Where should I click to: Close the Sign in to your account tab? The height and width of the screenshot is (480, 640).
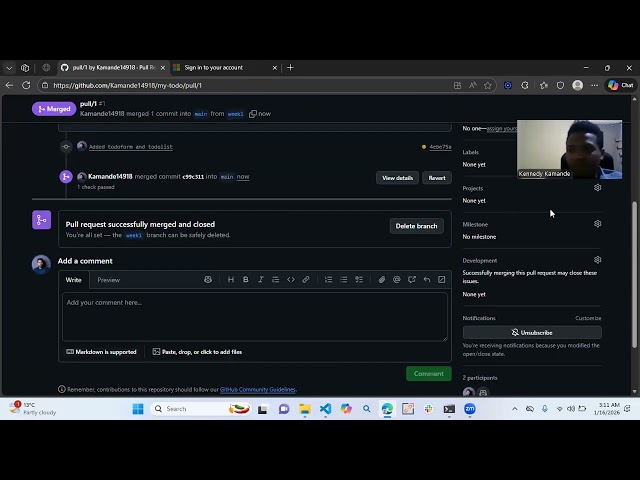point(275,68)
